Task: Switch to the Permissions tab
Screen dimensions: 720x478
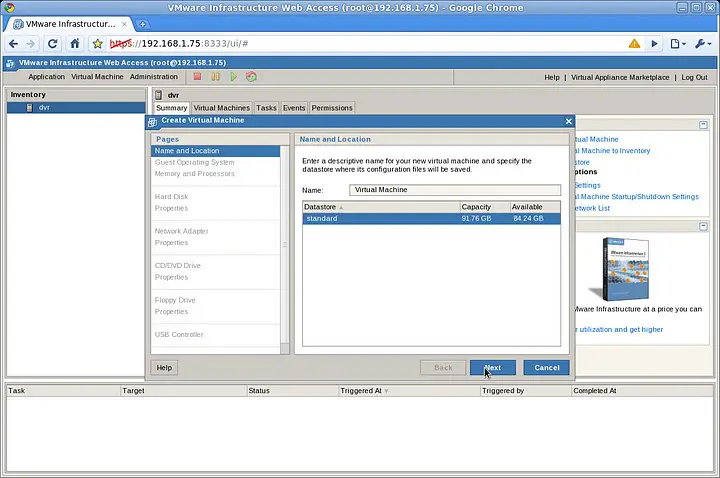Action: 332,108
